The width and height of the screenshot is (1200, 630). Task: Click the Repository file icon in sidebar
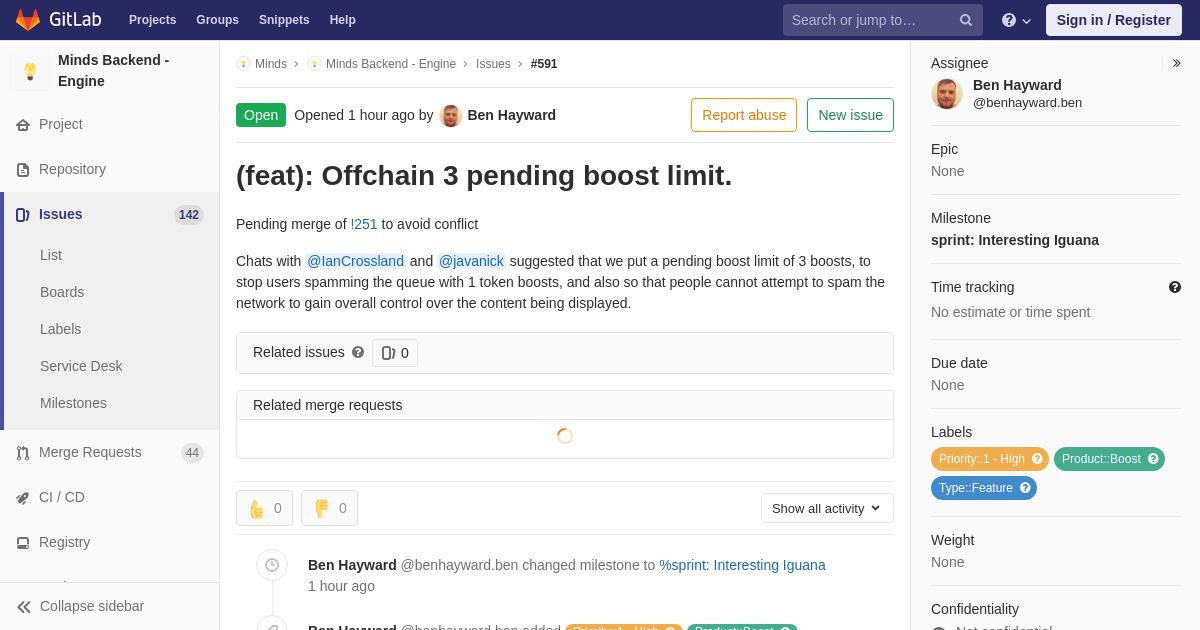tap(23, 170)
